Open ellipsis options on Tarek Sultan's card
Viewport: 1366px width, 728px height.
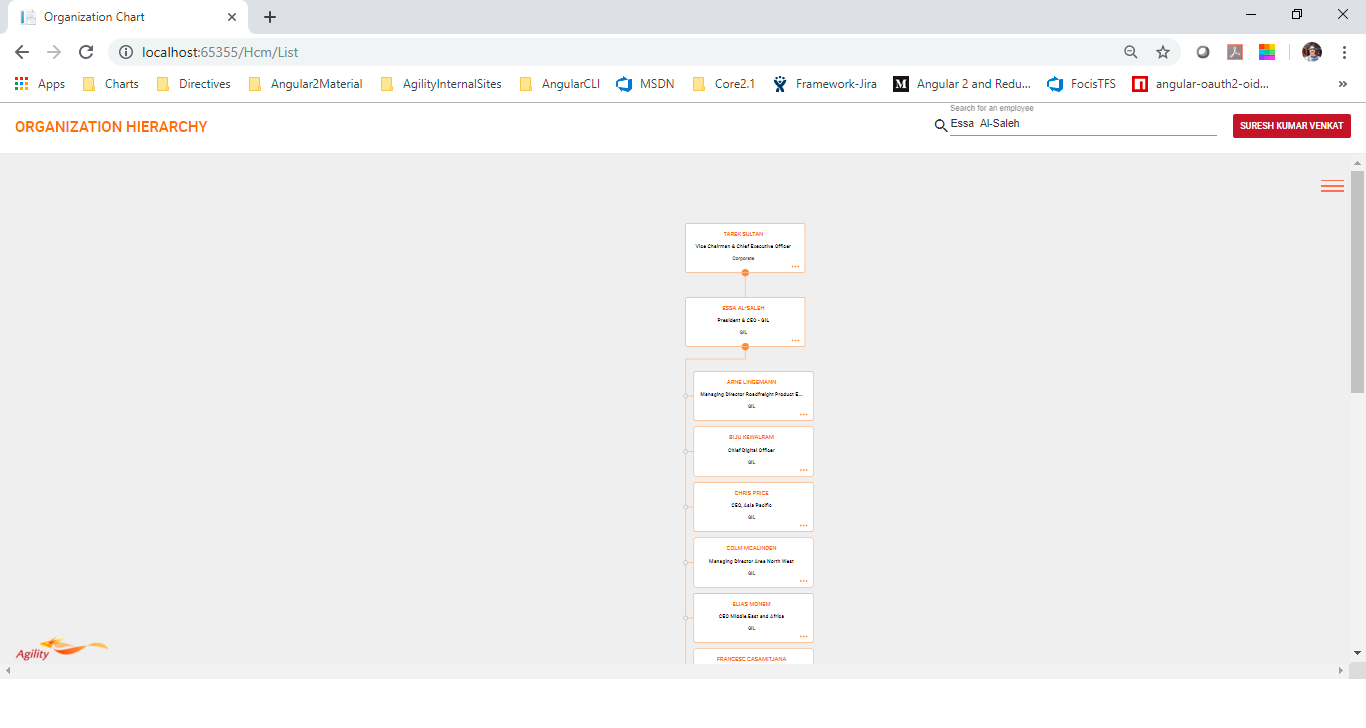pyautogui.click(x=795, y=266)
